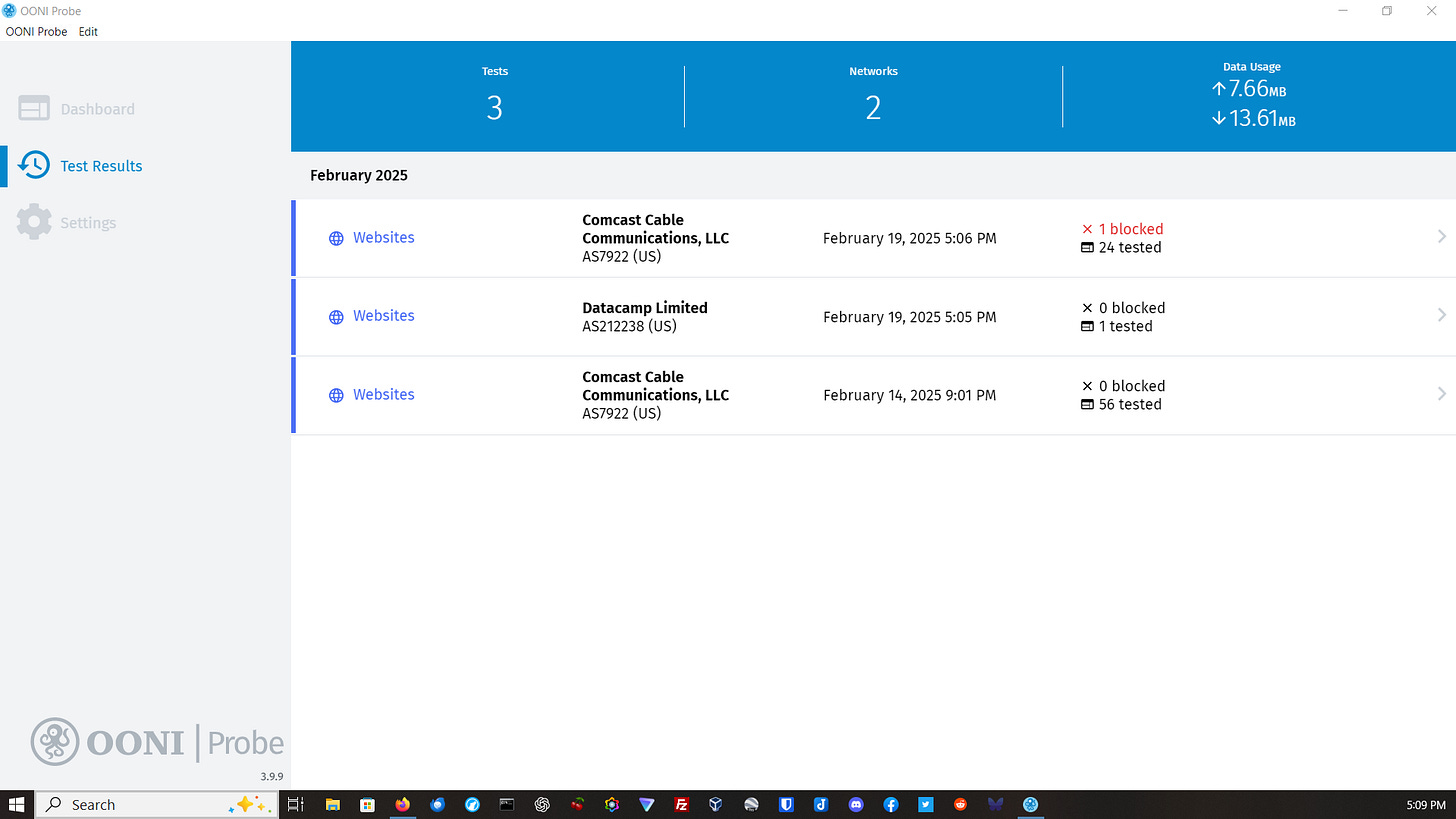Click upload data usage 7.66 MB
This screenshot has height=819, width=1456.
tap(1250, 89)
